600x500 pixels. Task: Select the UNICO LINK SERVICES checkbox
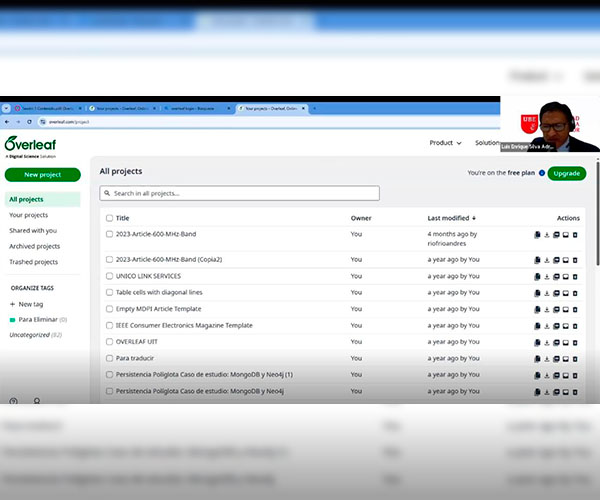pyautogui.click(x=109, y=276)
